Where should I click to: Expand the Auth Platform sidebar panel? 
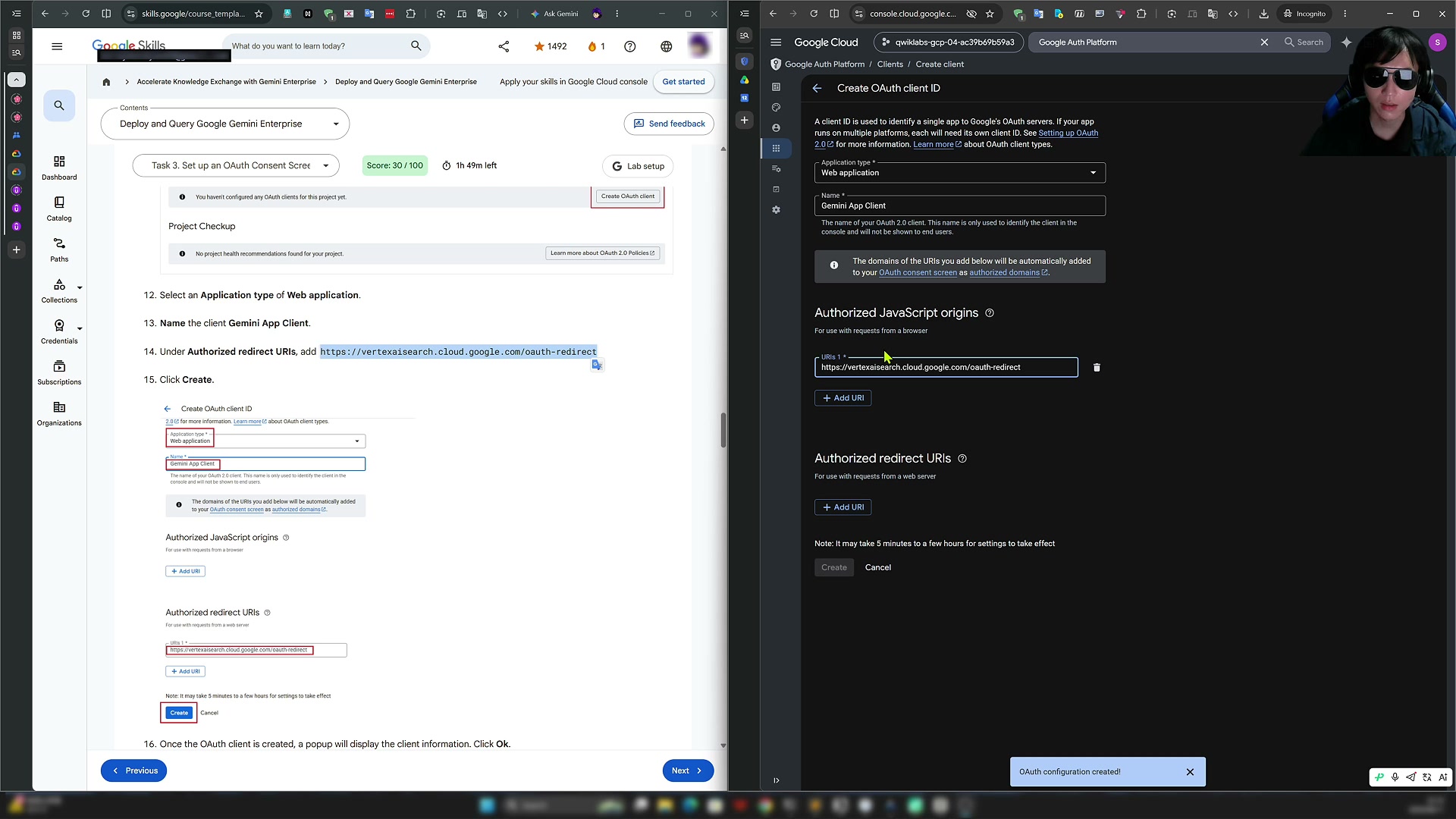pos(776,780)
